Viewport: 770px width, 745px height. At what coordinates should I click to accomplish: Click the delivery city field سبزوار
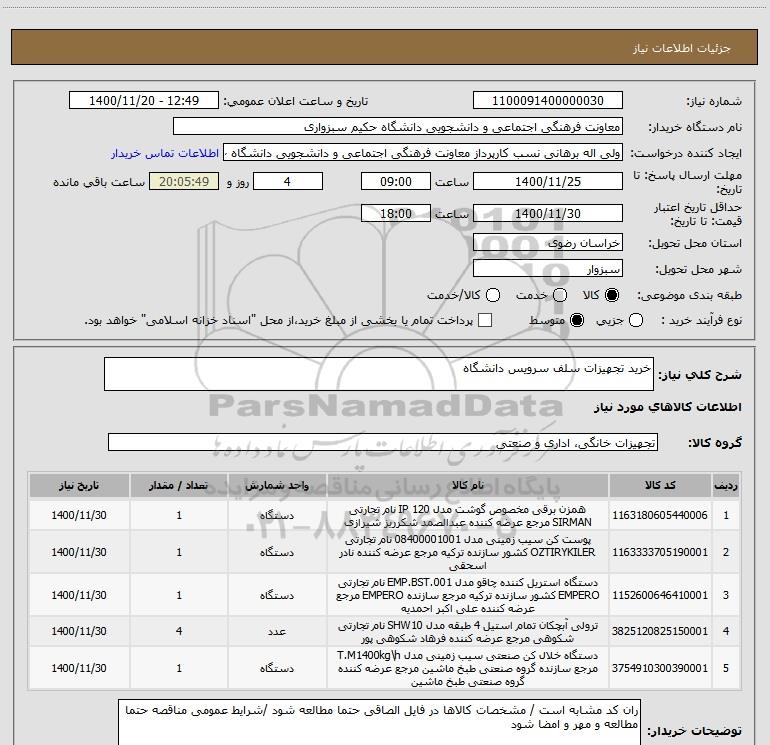point(548,269)
